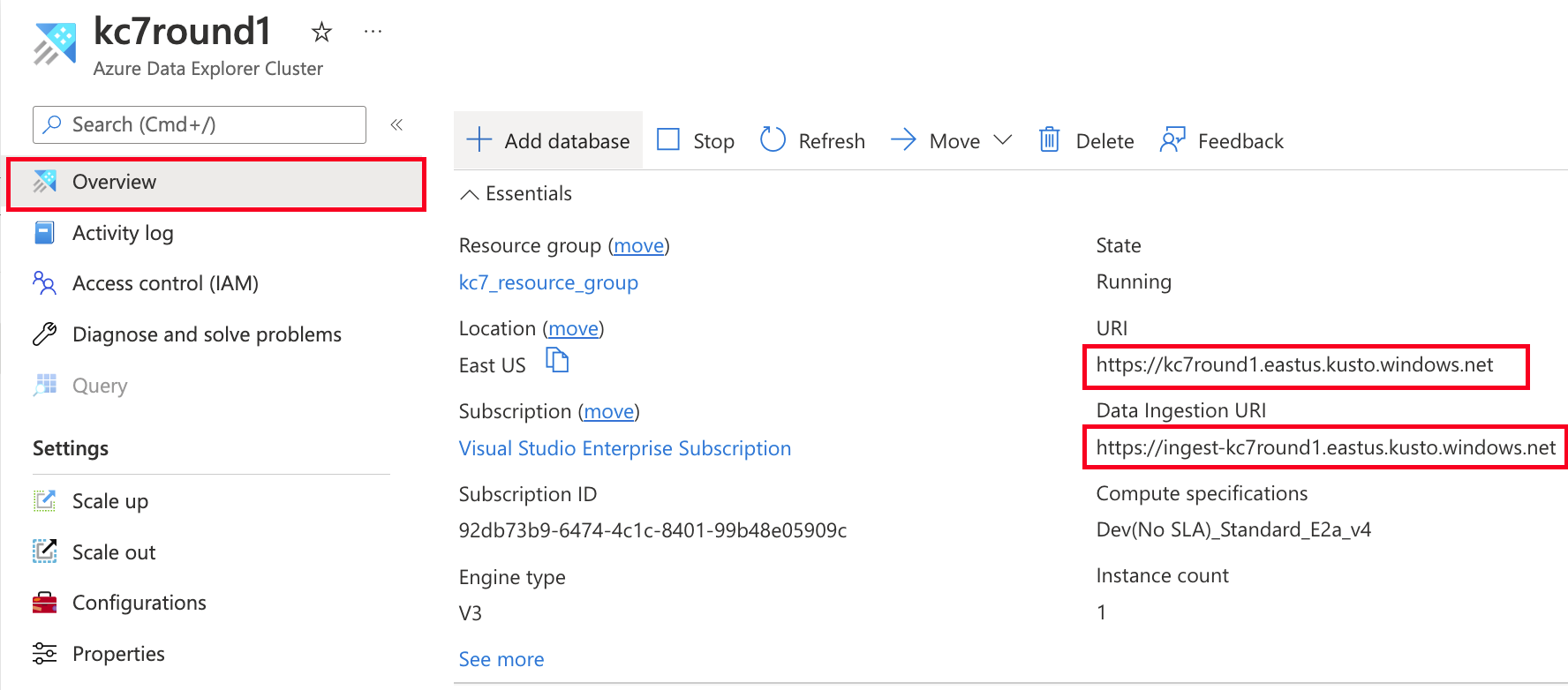Click the Dev(No SLA)_Standard_E2a_v4 compute value
Screen dimensions: 1568x690
tap(1233, 529)
